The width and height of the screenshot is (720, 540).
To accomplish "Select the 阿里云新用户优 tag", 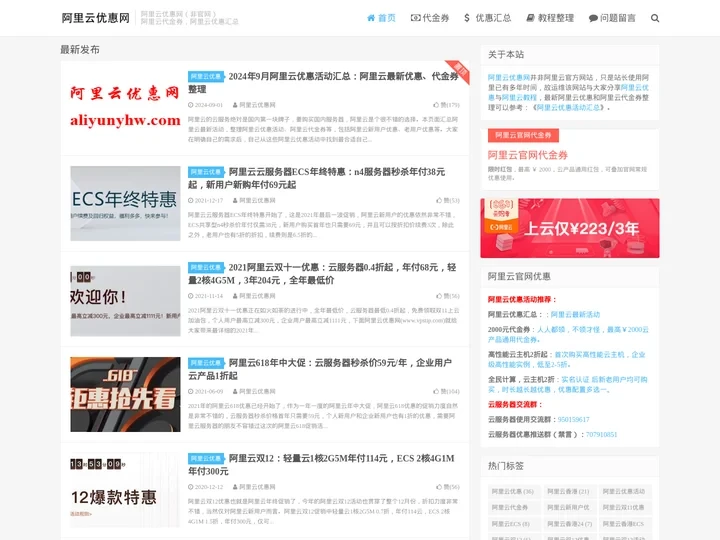I will [568, 507].
